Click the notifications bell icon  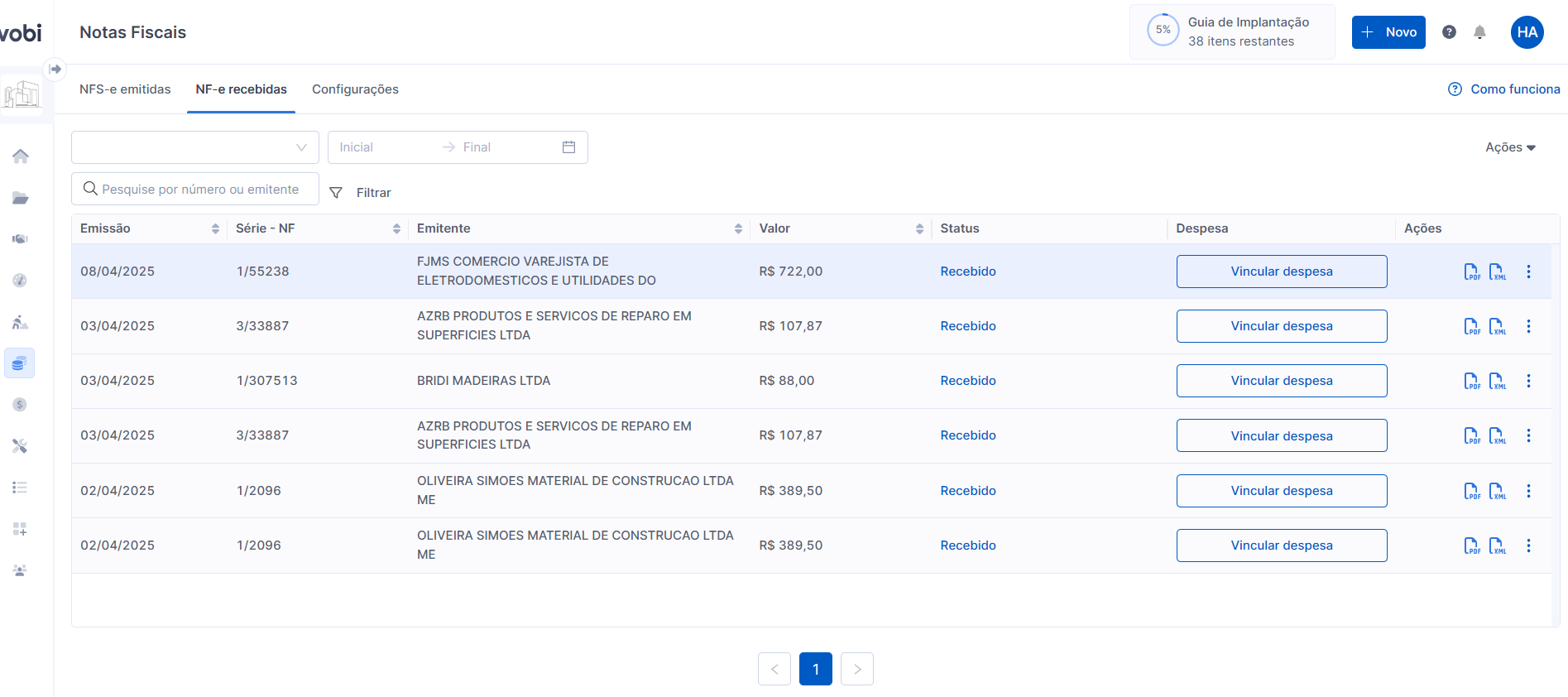tap(1479, 32)
